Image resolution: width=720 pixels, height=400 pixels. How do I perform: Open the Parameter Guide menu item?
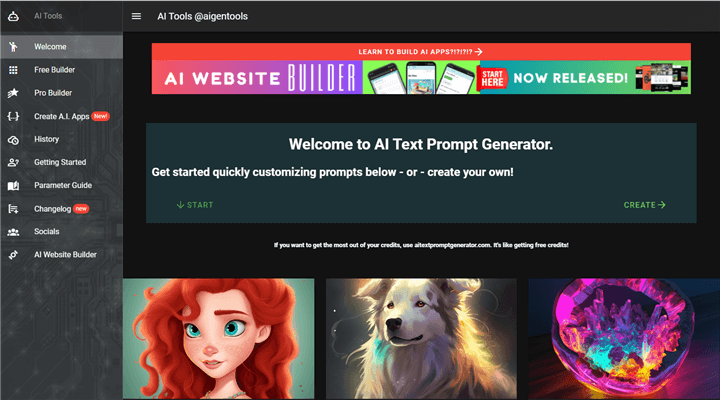[x=62, y=186]
